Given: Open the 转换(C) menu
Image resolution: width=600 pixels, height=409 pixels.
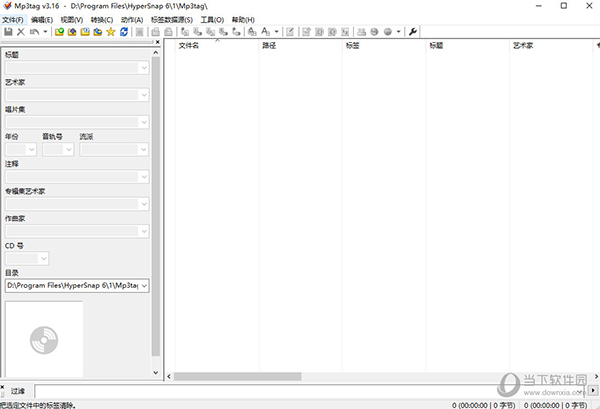Looking at the screenshot, I should 102,20.
